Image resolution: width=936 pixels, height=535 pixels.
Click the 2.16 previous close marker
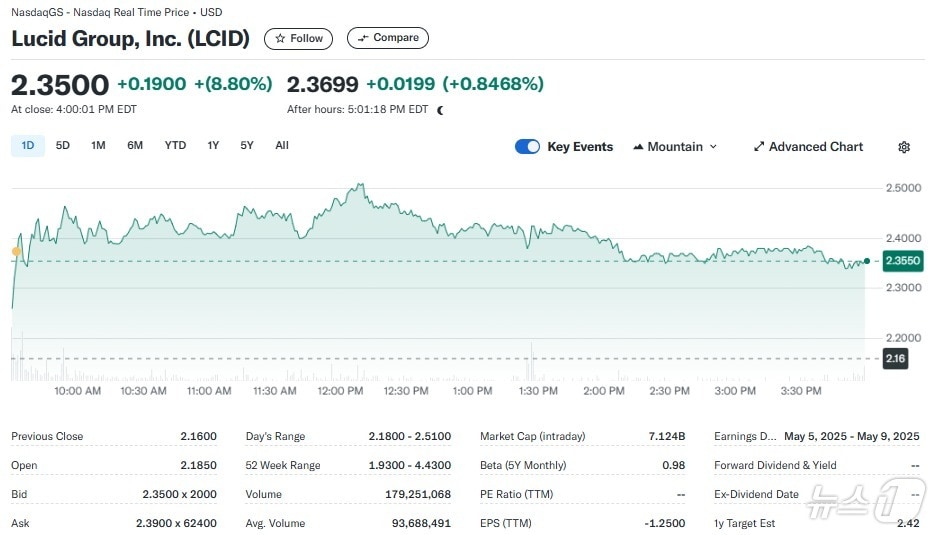coord(895,358)
